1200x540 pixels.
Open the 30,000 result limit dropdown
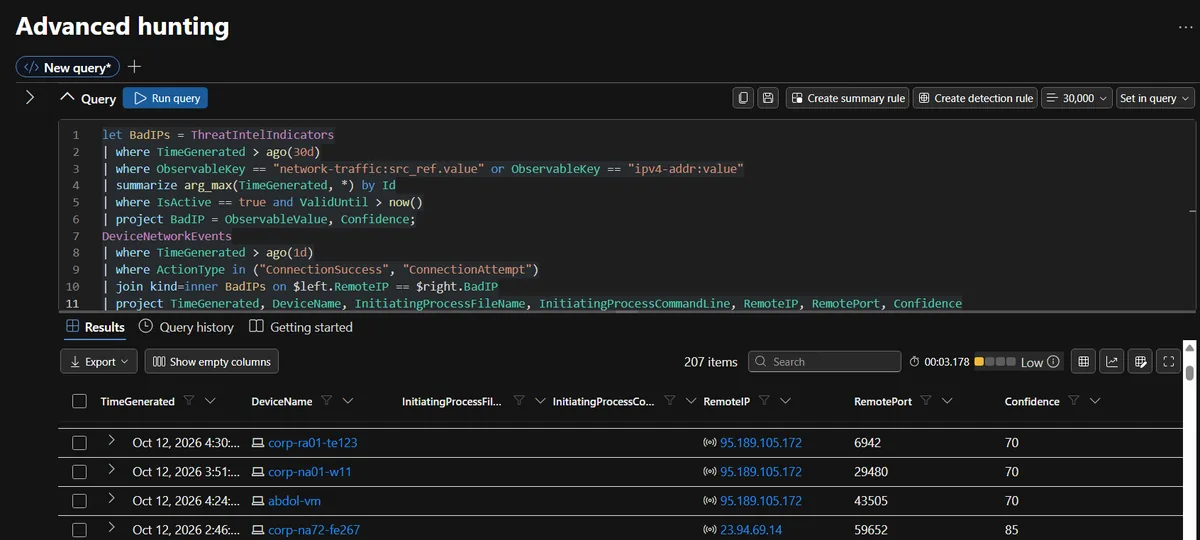(1076, 98)
